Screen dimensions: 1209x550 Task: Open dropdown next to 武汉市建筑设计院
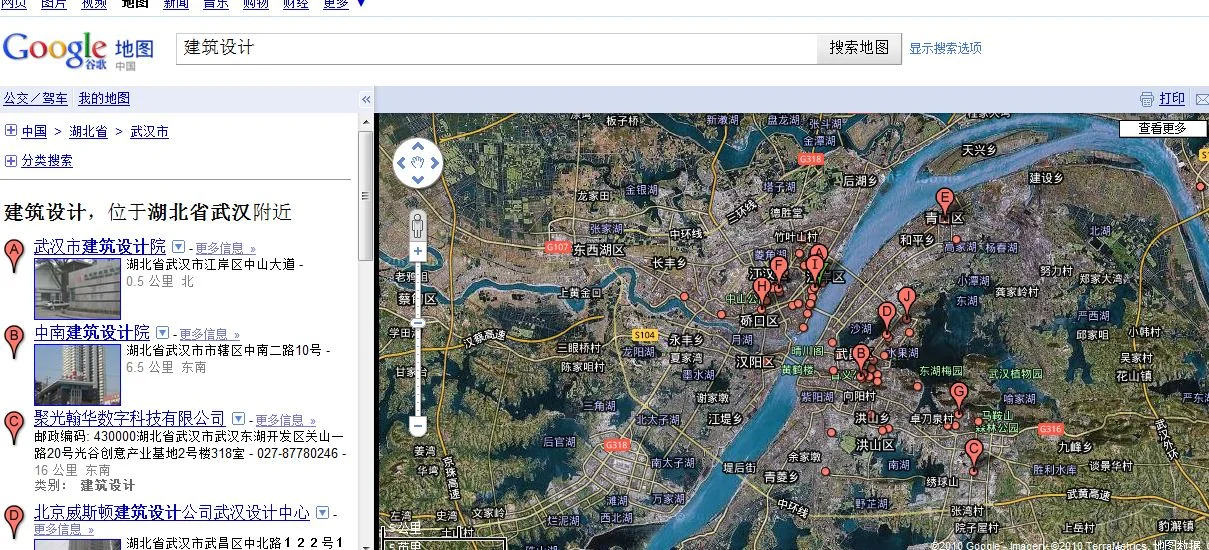tap(178, 247)
